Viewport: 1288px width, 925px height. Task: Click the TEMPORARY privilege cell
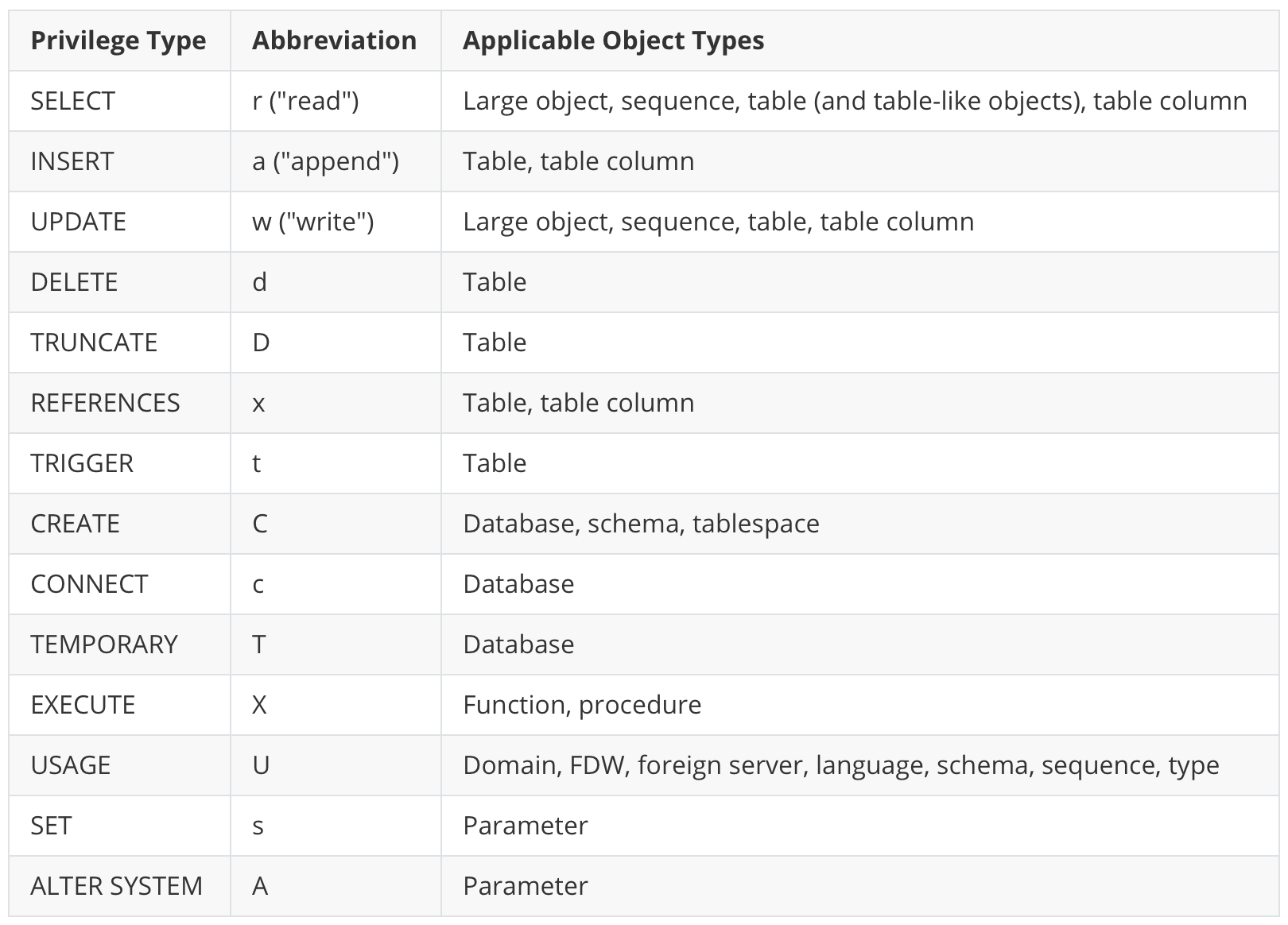click(x=104, y=644)
